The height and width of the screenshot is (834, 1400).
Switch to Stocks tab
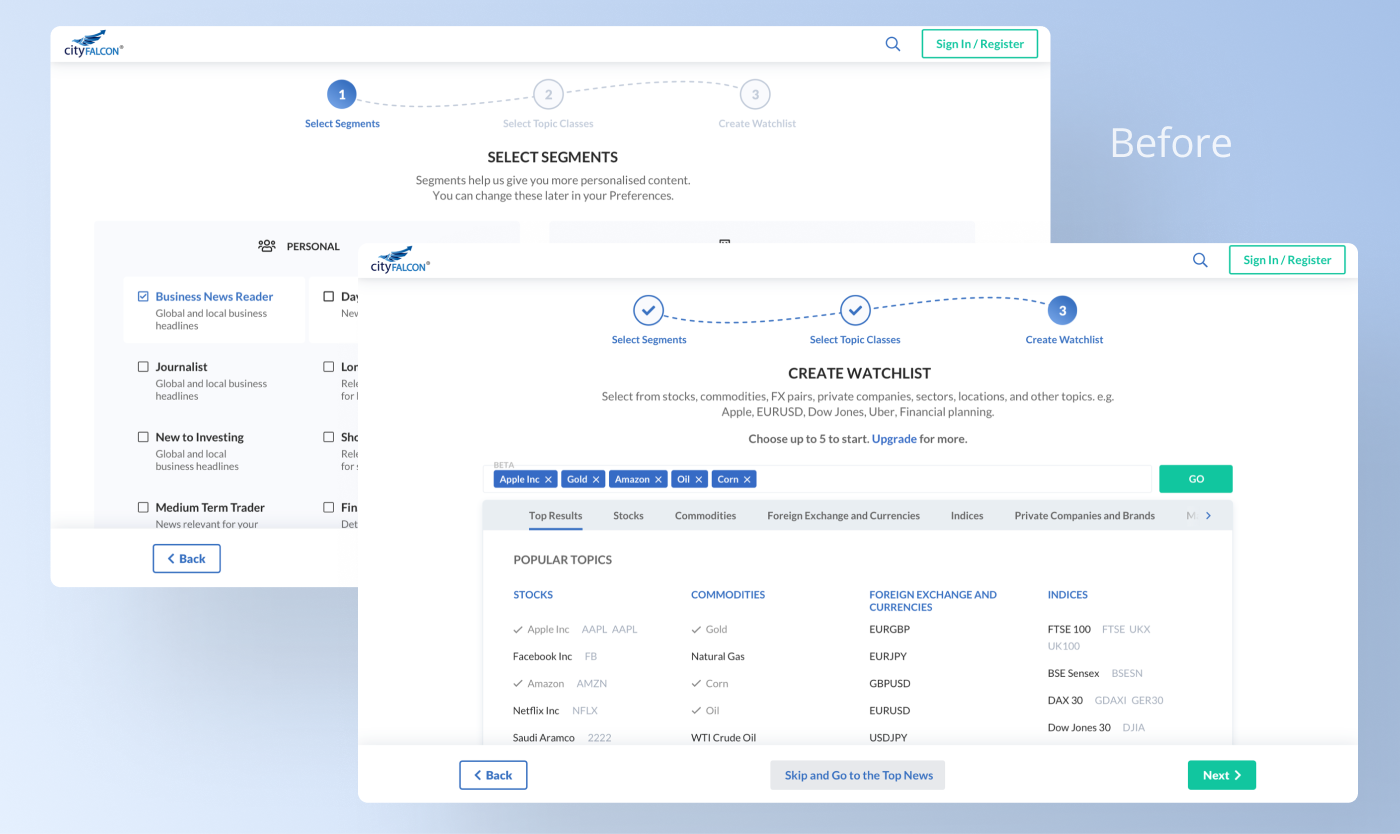(628, 516)
